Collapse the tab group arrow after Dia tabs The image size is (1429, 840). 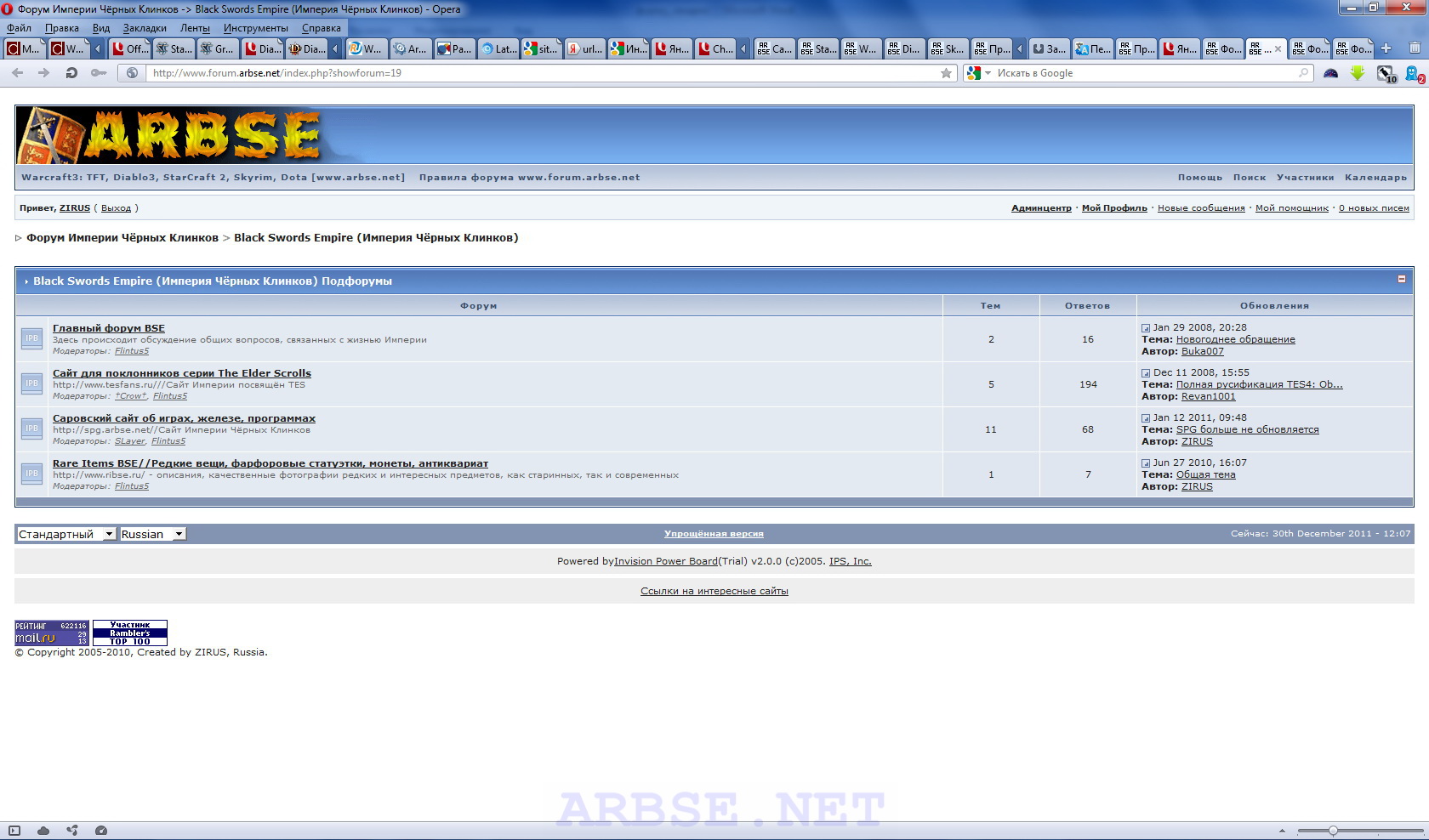coord(335,49)
